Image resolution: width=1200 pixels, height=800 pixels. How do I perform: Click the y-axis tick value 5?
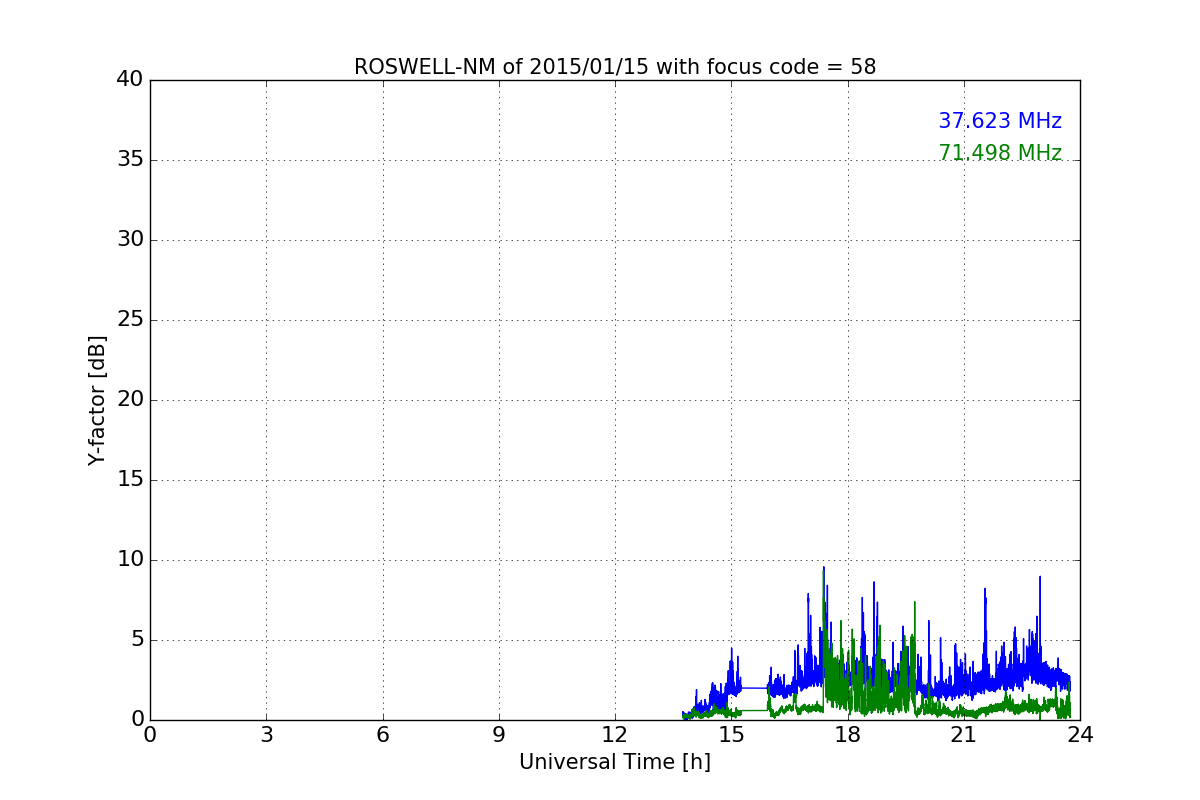(136, 640)
